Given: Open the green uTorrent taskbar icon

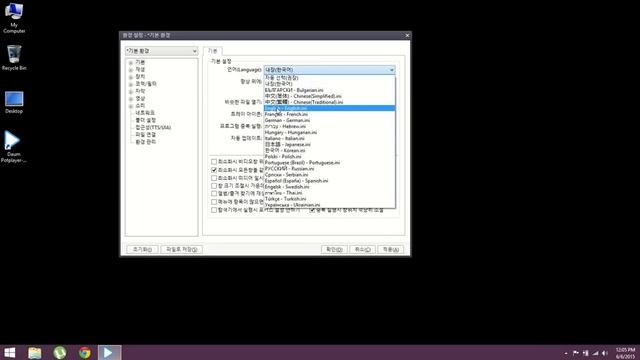Looking at the screenshot, I should (x=60, y=353).
